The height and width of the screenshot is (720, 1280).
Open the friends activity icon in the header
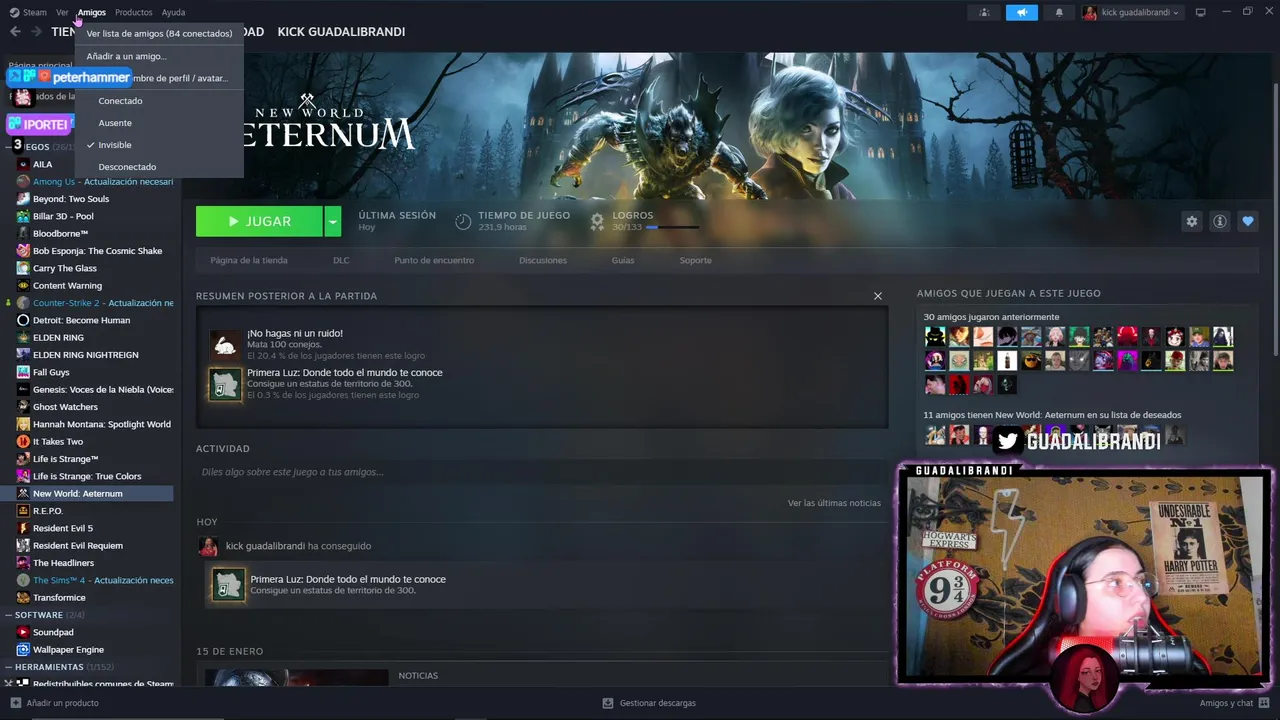[x=984, y=12]
